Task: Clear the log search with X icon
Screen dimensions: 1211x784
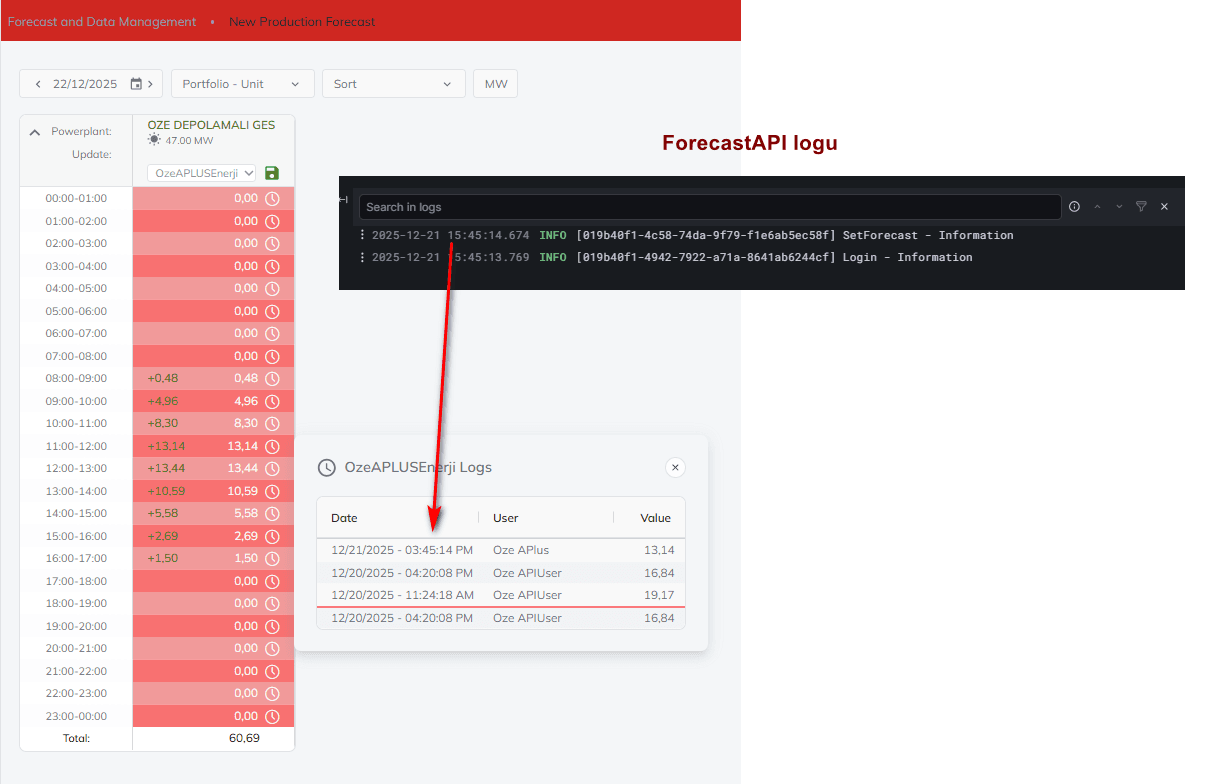Action: click(x=1164, y=207)
